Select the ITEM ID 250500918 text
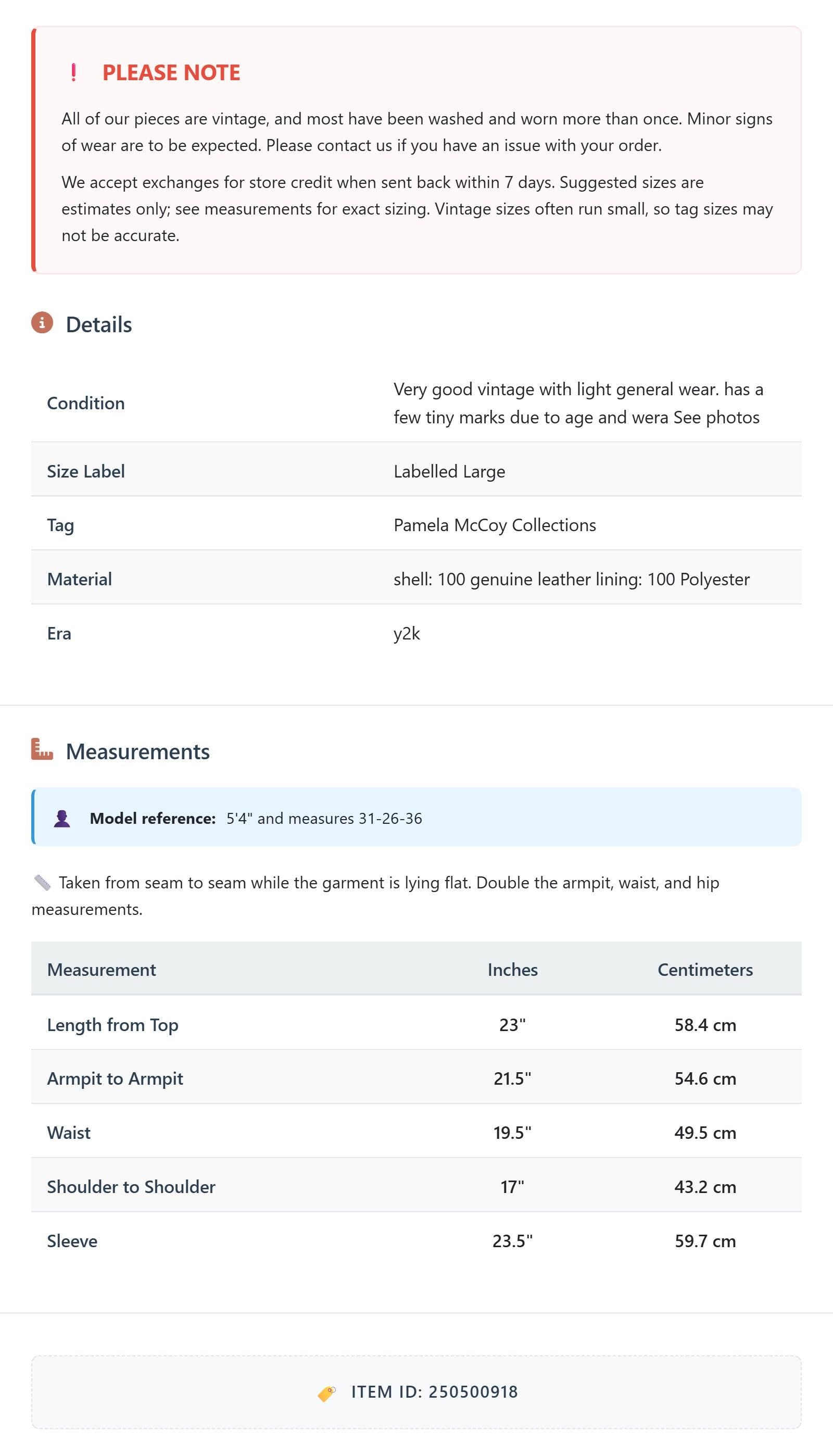 [435, 1391]
